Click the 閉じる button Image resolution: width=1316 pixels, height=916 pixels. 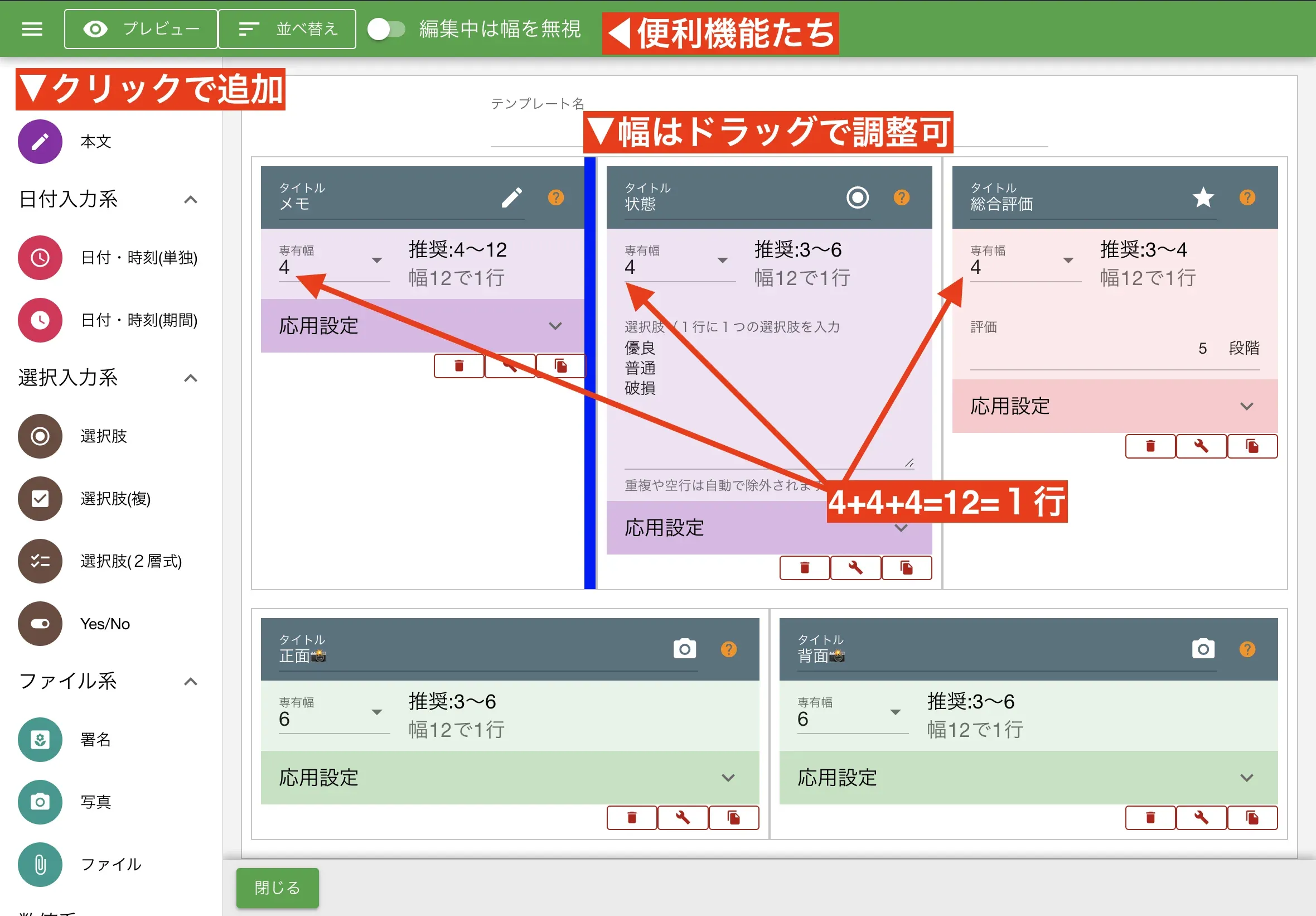[x=277, y=888]
